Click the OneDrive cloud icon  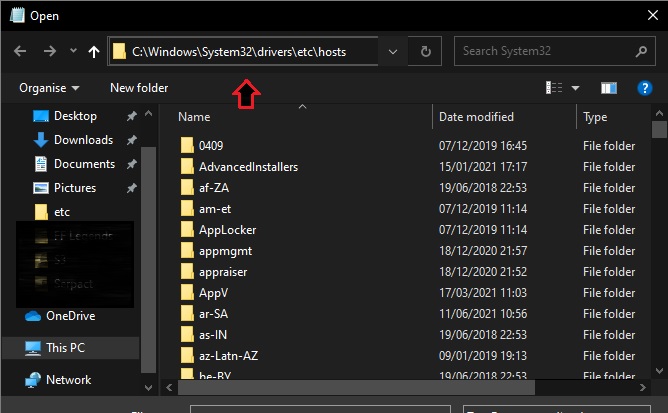click(33, 316)
